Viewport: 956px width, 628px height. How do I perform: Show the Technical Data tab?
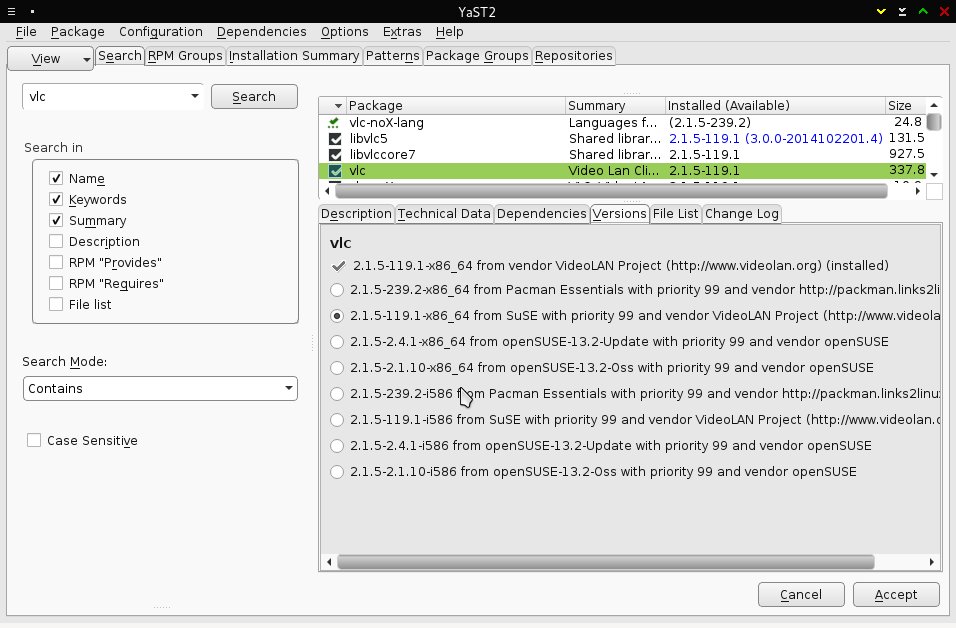pos(444,214)
